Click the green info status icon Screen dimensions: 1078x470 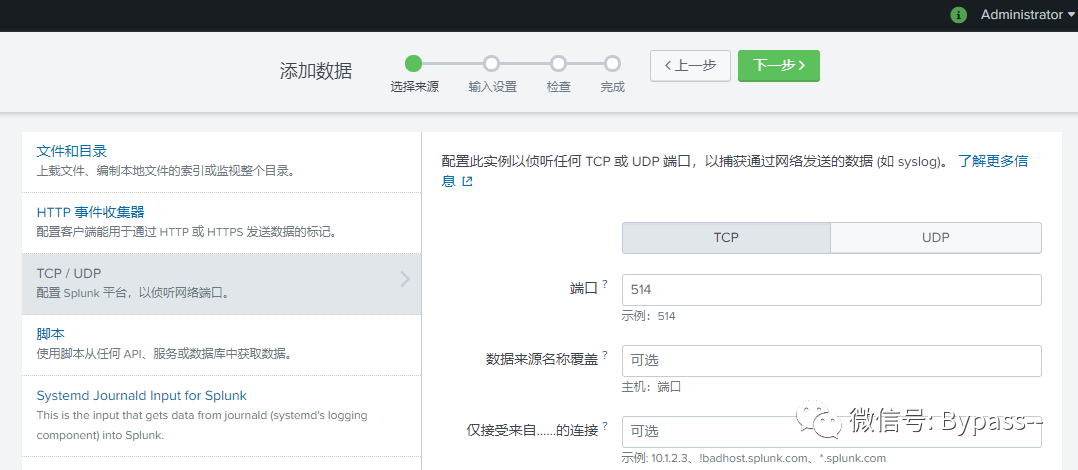(958, 15)
